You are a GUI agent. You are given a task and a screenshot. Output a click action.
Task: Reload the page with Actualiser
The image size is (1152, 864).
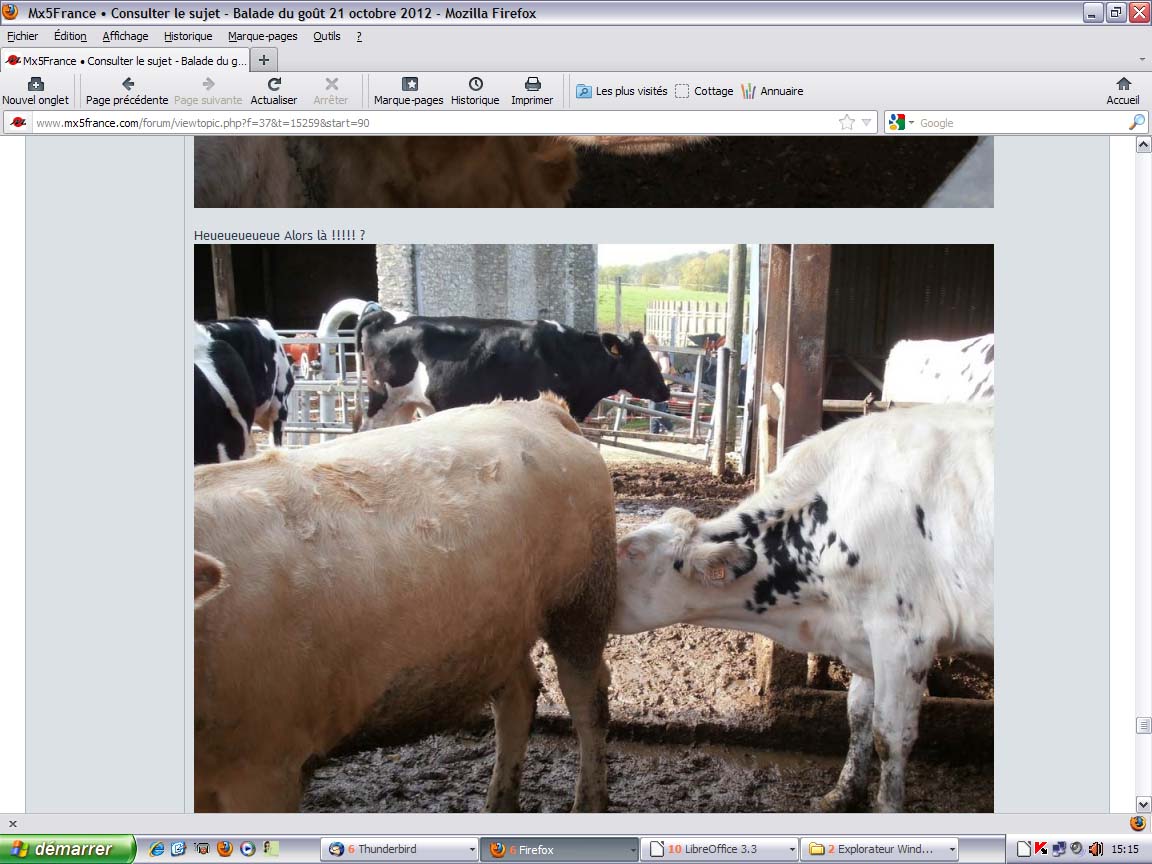[274, 91]
